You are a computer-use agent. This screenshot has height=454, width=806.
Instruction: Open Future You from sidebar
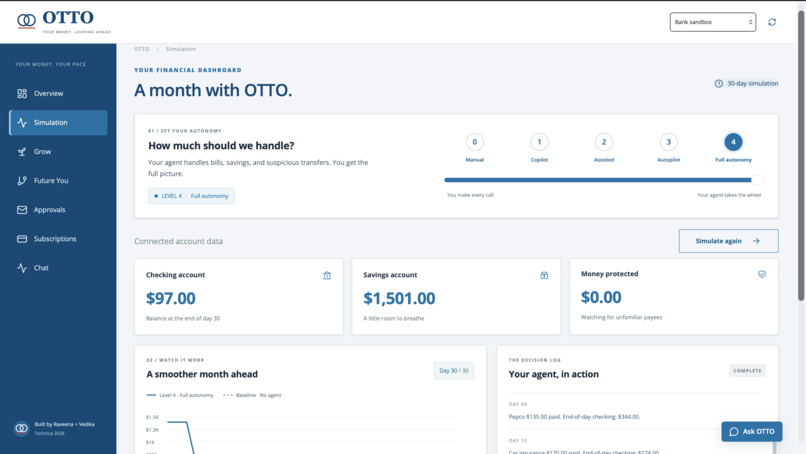point(58,180)
